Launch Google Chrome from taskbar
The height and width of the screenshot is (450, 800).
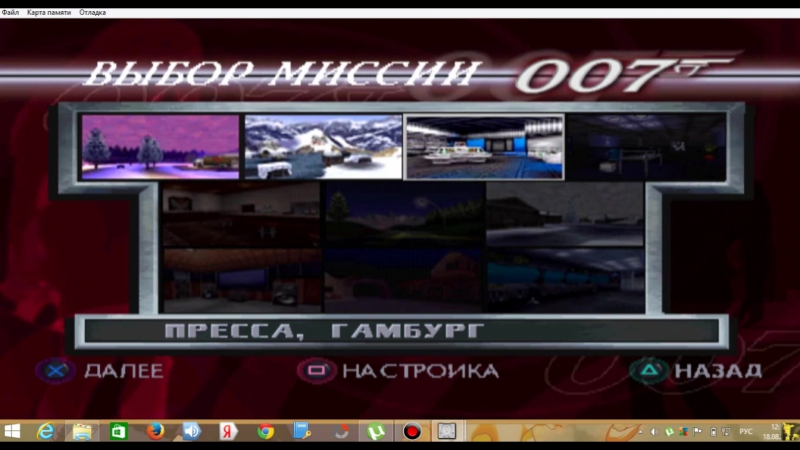265,432
